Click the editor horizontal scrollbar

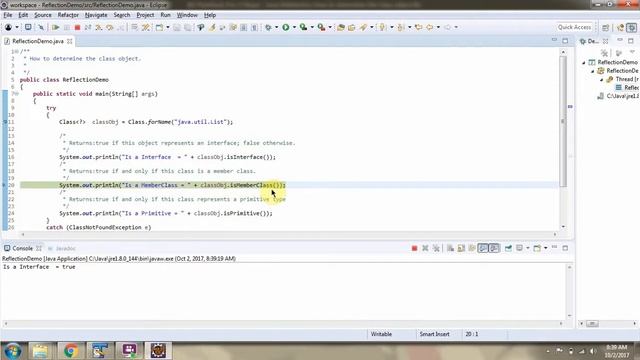288,234
